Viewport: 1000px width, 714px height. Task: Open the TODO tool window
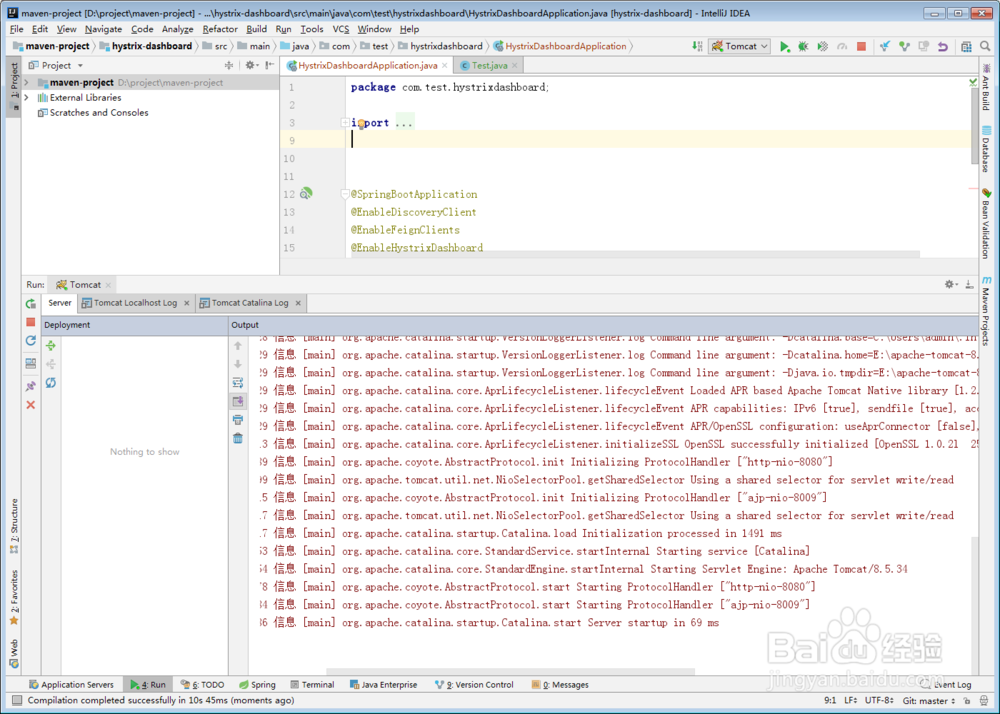[x=202, y=685]
